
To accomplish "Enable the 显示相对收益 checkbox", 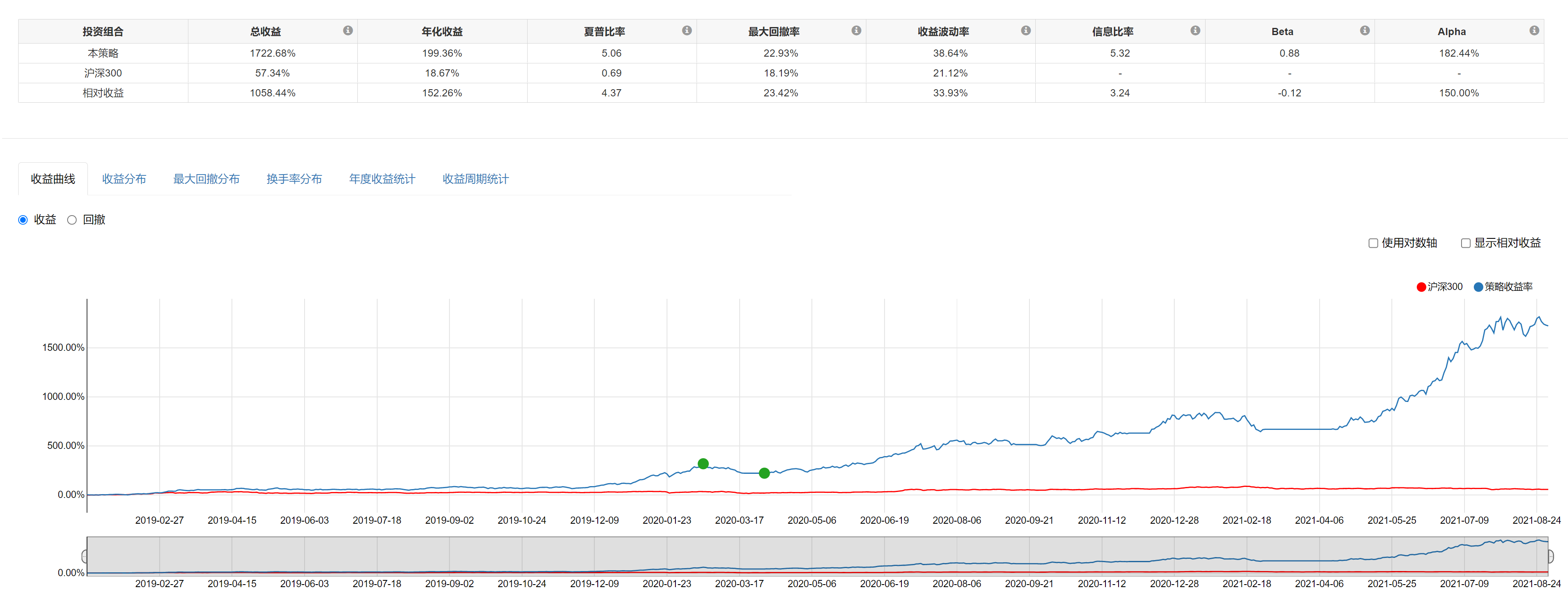I will [x=1466, y=243].
